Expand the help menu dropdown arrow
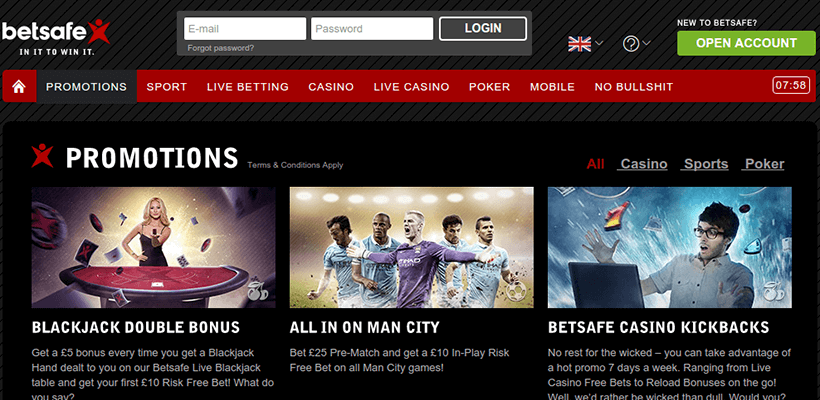 pyautogui.click(x=646, y=43)
